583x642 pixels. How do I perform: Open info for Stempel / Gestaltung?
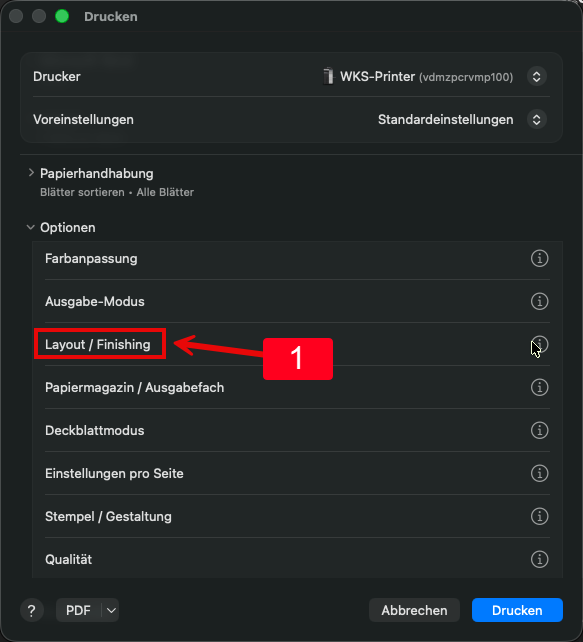coord(539,516)
